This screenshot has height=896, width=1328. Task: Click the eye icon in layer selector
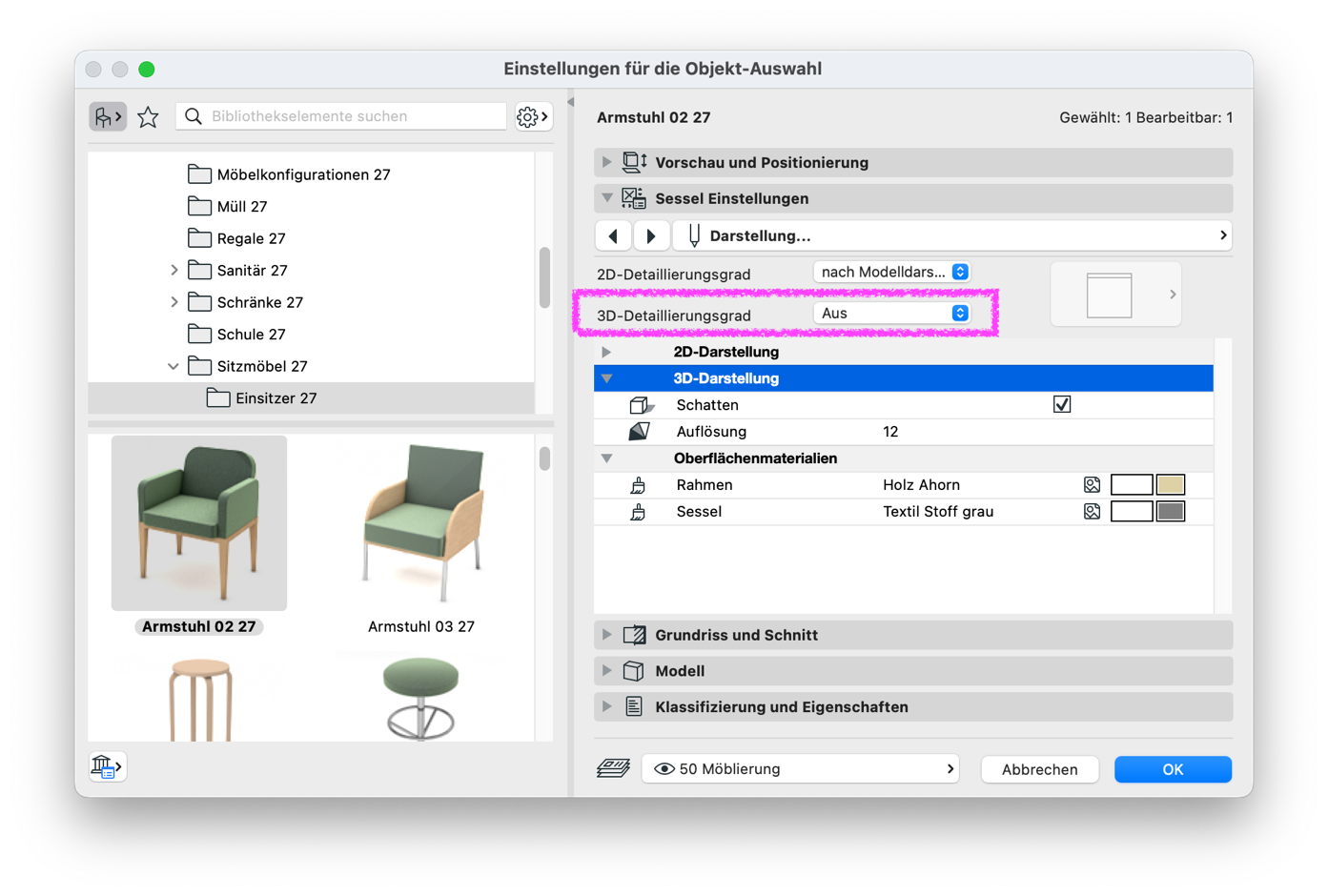[664, 769]
